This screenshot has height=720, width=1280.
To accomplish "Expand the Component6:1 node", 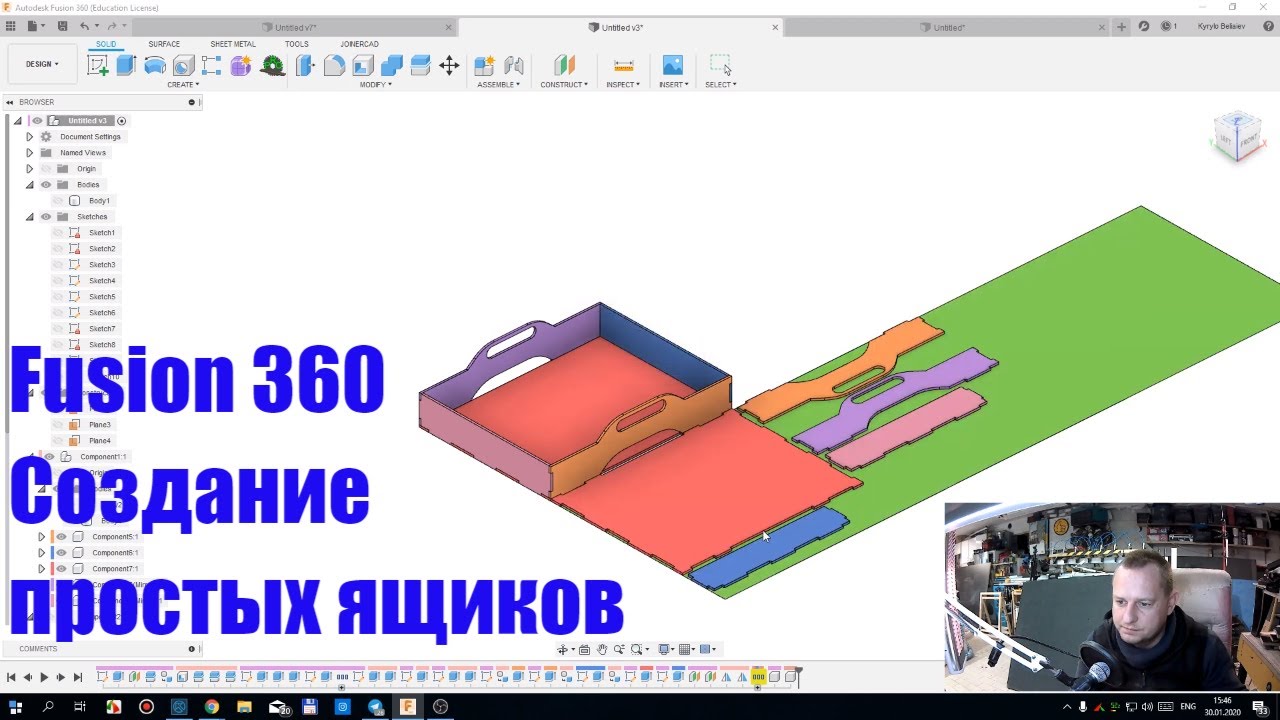I will [x=41, y=553].
